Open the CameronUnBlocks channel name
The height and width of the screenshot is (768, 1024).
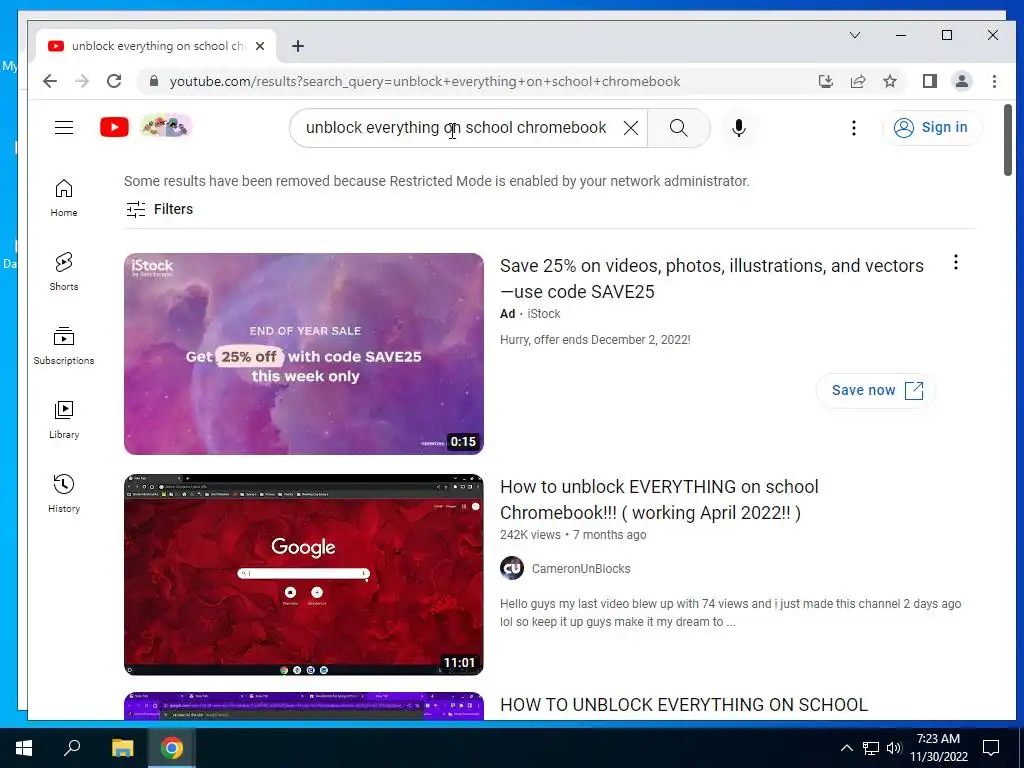coord(581,569)
